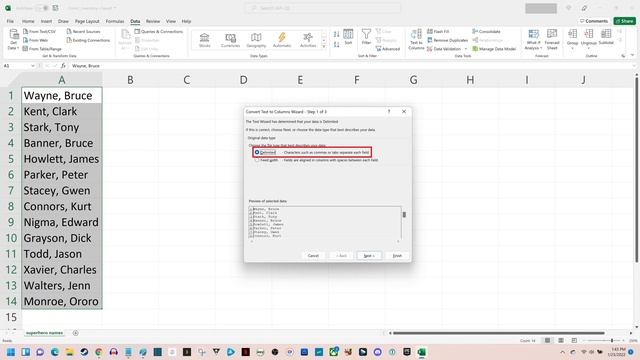Select the Delimited radio option
This screenshot has width=640, height=360.
click(257, 152)
